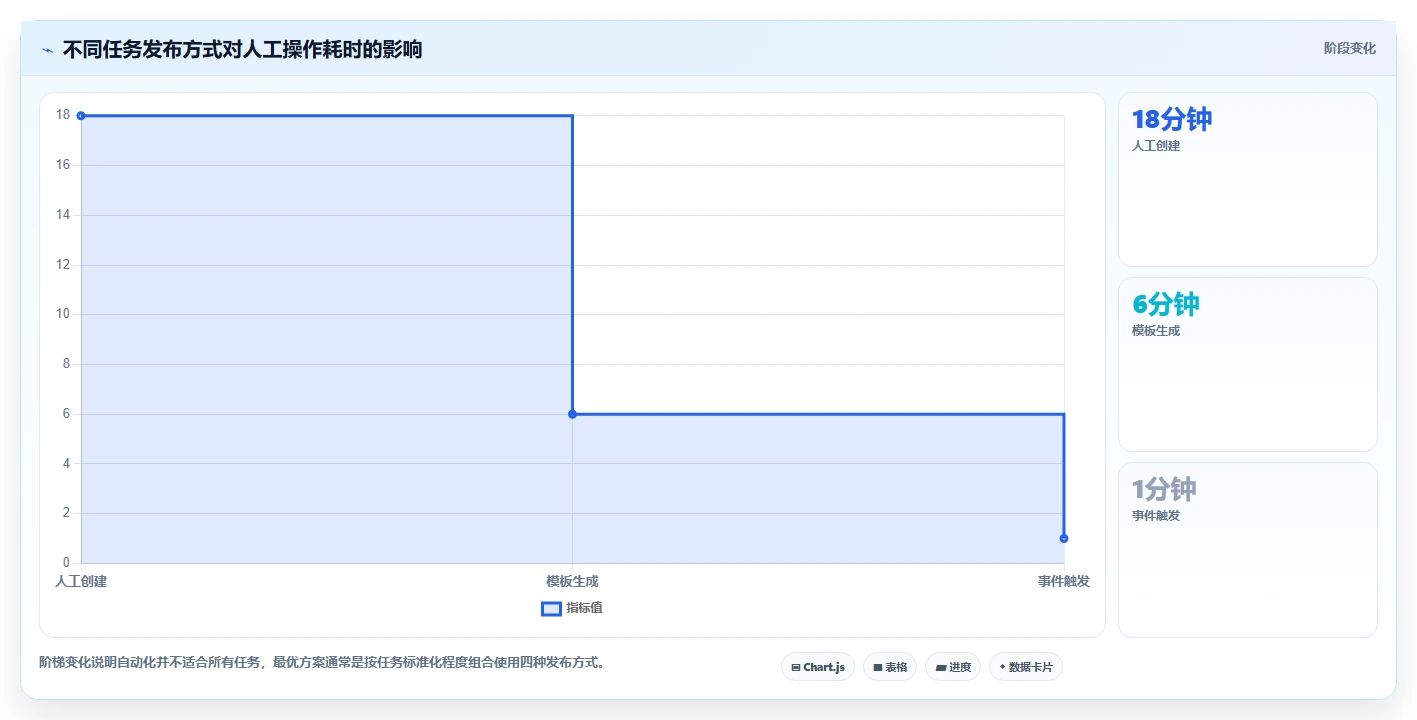Click the chart title 不同任务发布方式对人工操作耗时的影响

click(x=242, y=49)
